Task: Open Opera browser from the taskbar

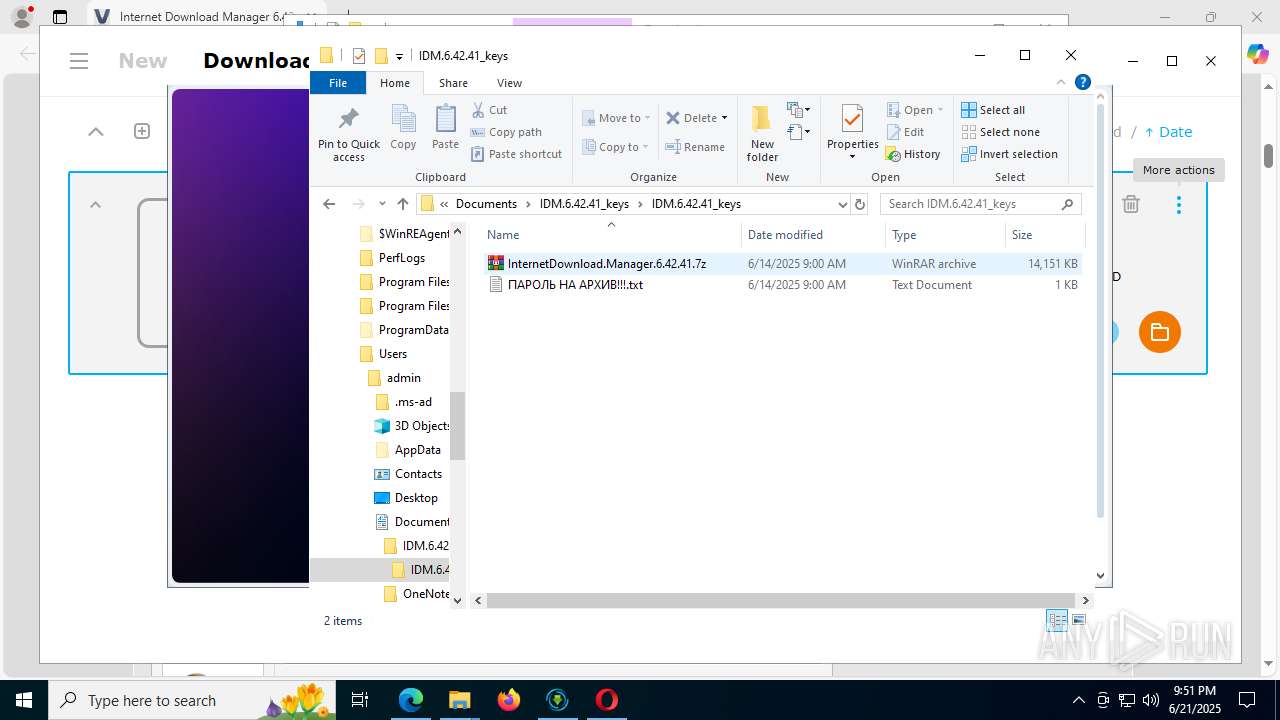Action: click(606, 700)
